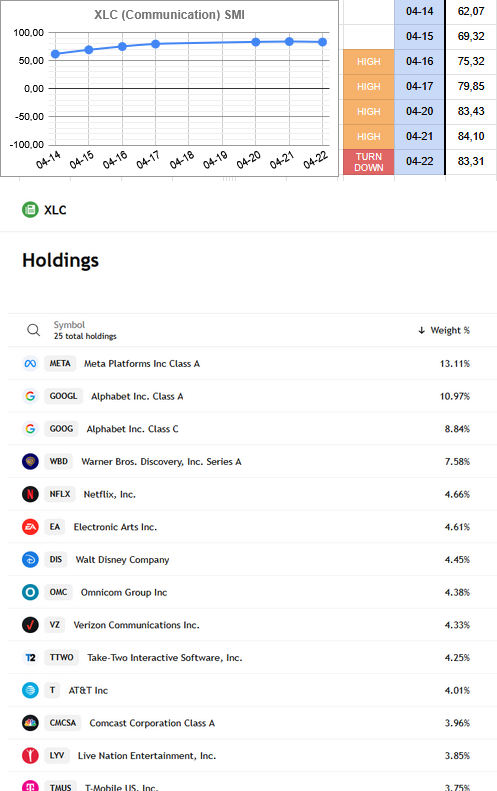Open the TTWO ticker tag
Viewport: 497px width, 791px height.
pyautogui.click(x=62, y=658)
